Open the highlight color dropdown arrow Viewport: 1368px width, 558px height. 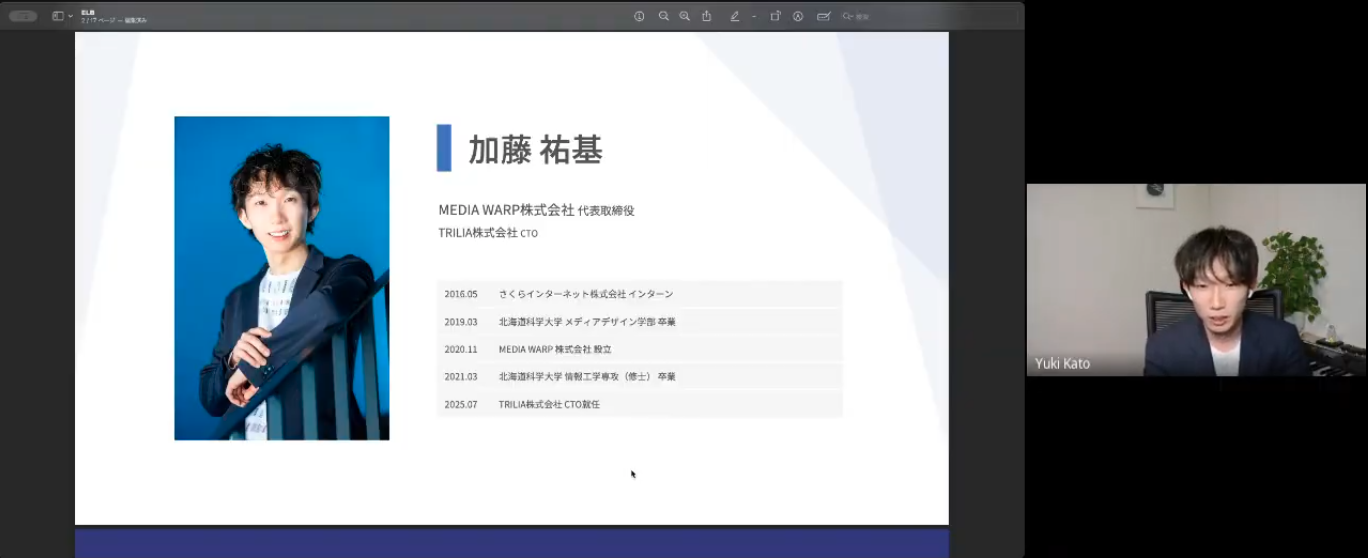754,16
